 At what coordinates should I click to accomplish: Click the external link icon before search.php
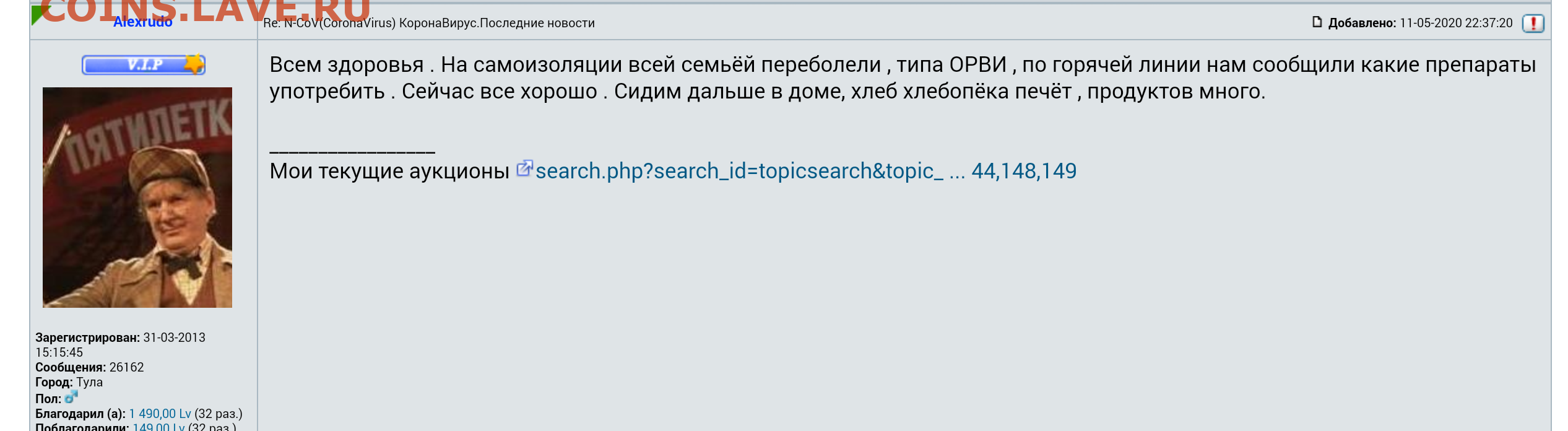(x=524, y=168)
